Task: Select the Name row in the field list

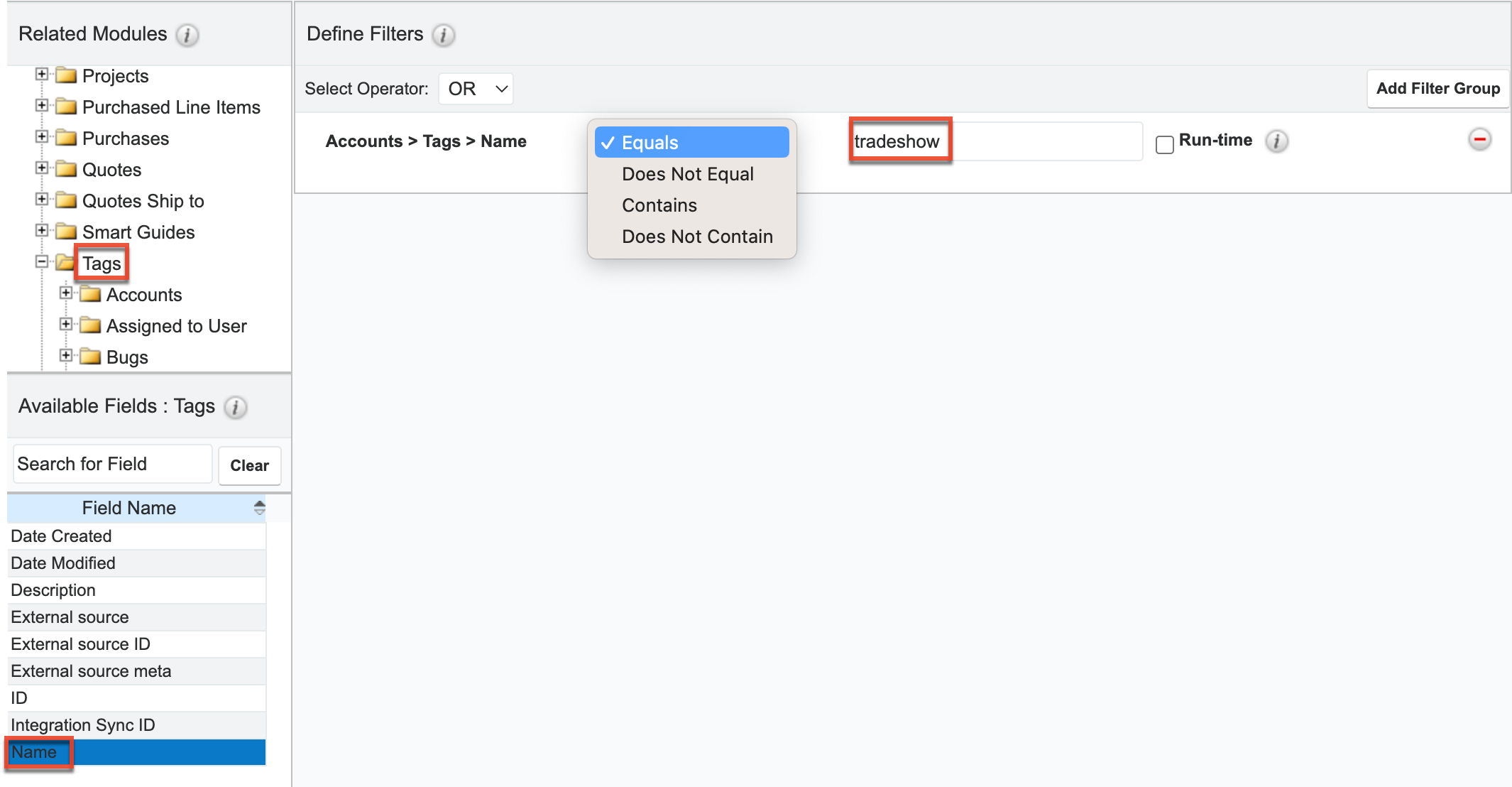Action: pyautogui.click(x=38, y=751)
